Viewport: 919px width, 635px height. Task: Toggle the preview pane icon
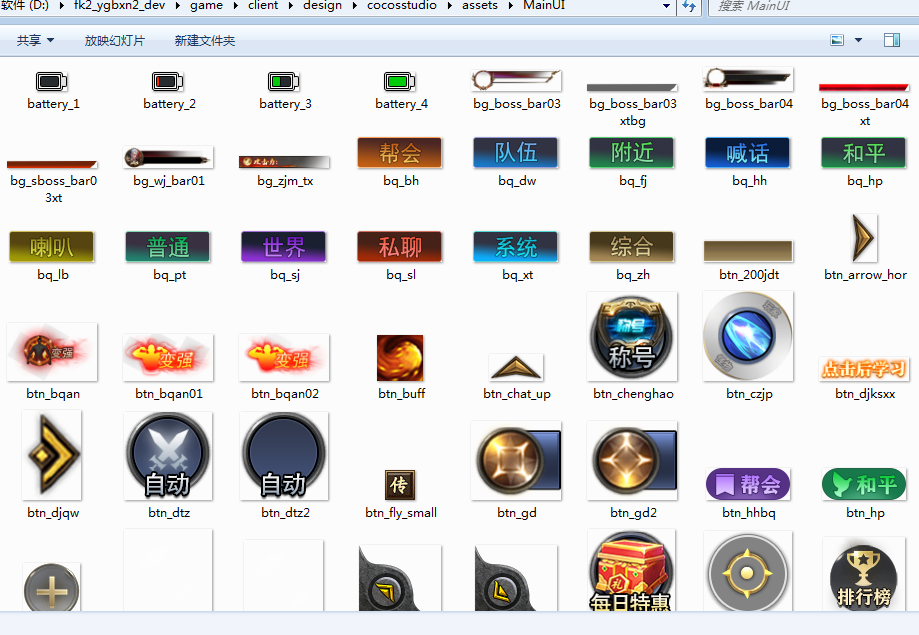click(x=892, y=40)
